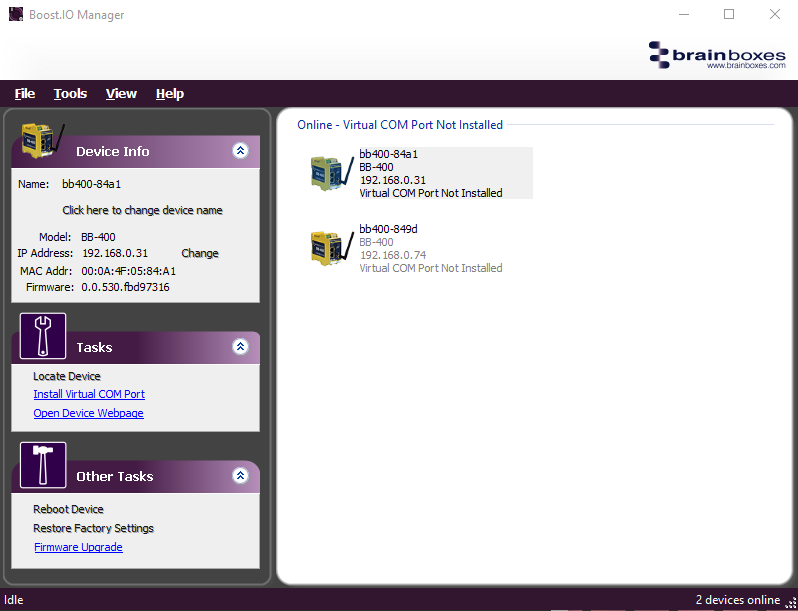Viewport: 798px width, 611px height.
Task: Click the Idle status text
Action: coord(14,600)
